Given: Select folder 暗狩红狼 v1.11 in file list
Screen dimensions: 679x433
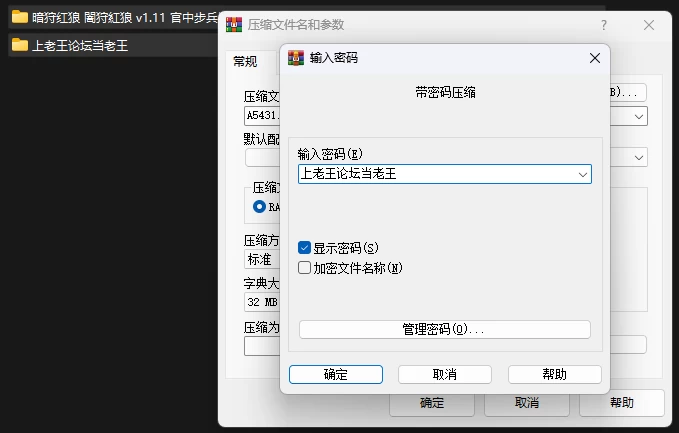Looking at the screenshot, I should [113, 18].
